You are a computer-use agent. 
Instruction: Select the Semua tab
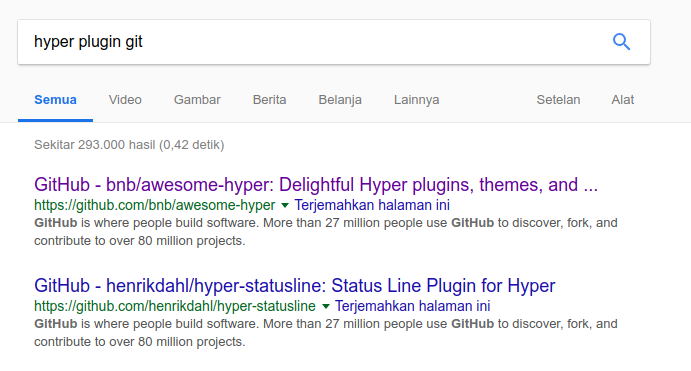(56, 100)
